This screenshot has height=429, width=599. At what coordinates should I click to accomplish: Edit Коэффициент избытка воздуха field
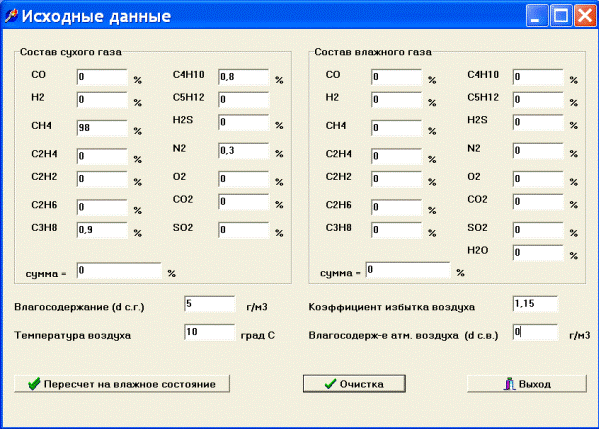535,304
